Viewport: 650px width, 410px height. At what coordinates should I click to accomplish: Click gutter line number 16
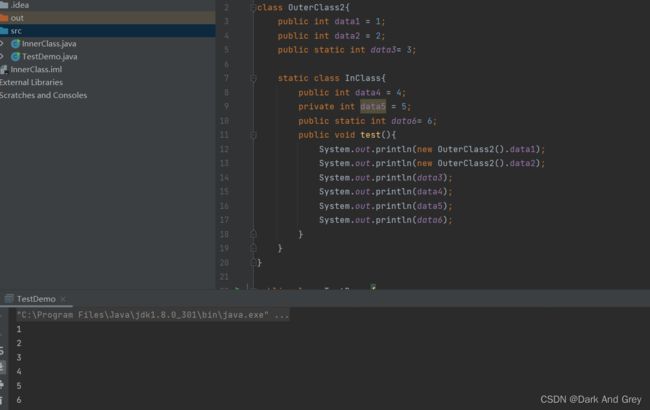pyautogui.click(x=224, y=206)
